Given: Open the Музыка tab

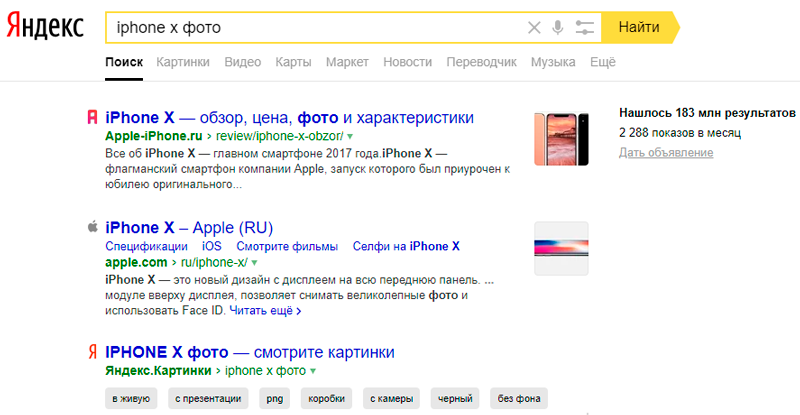Looking at the screenshot, I should 553,62.
